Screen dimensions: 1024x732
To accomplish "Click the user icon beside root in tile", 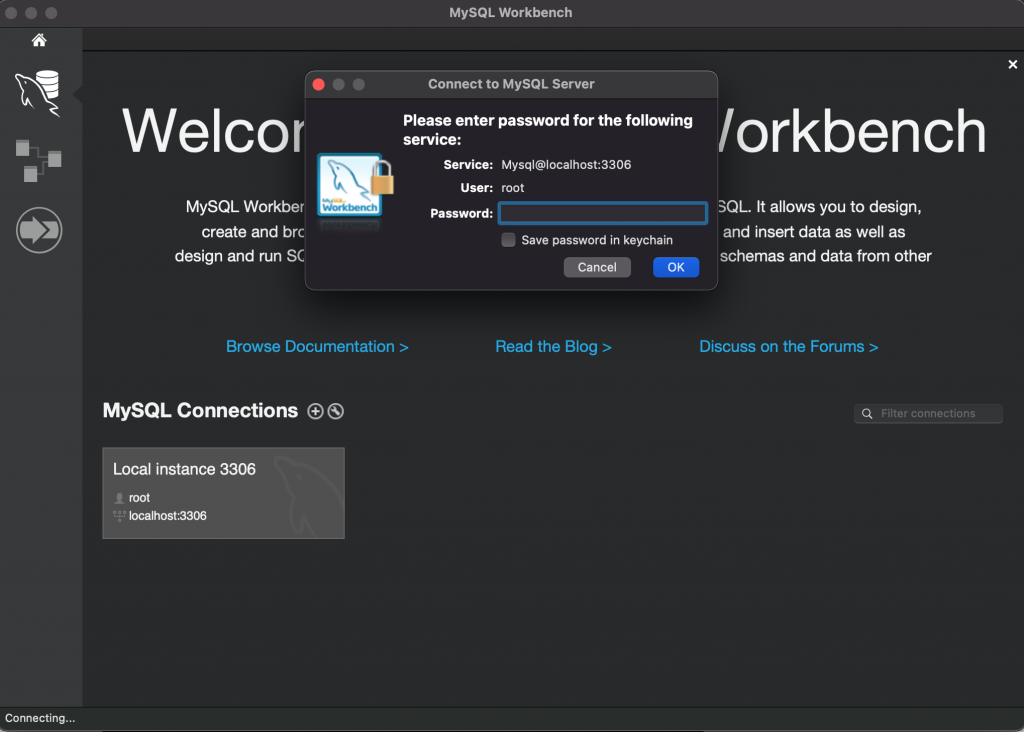I will [x=119, y=498].
